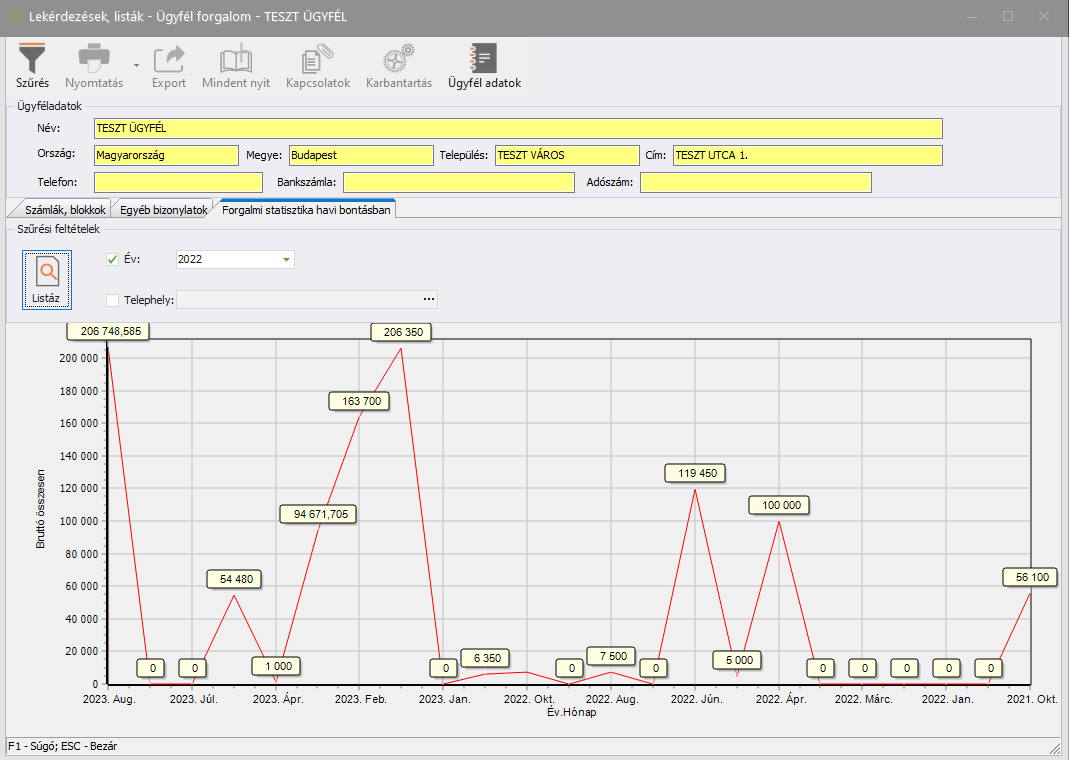The image size is (1069, 760).
Task: Click the 206 350 peak data label
Action: [401, 332]
